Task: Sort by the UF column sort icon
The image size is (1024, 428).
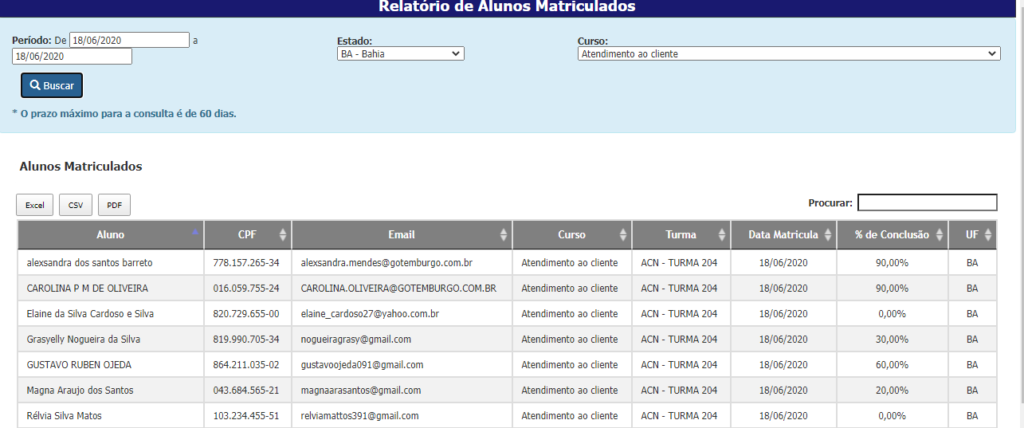Action: [x=989, y=235]
